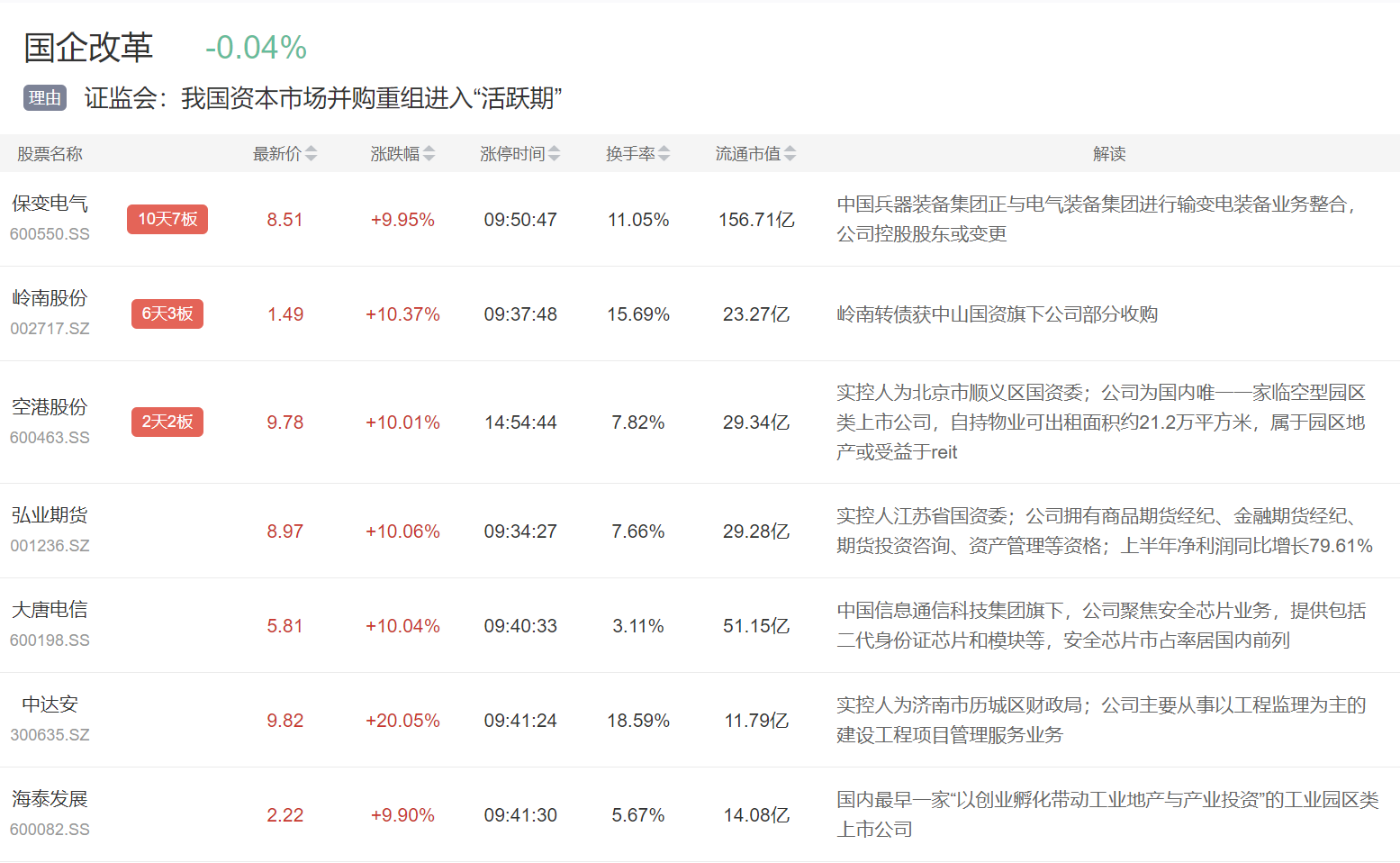
Task: Click the price 9.82 for 中达安
Action: click(x=285, y=721)
